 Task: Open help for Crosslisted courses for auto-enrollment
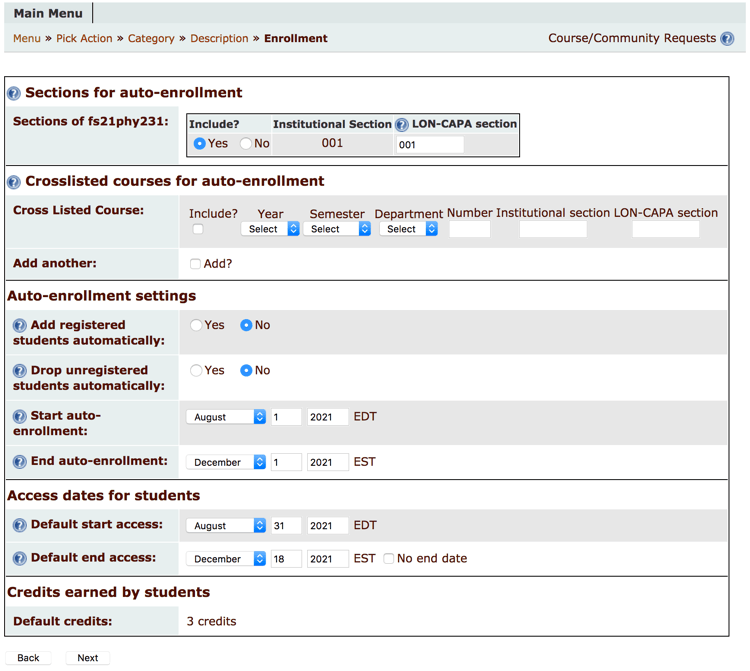[14, 182]
